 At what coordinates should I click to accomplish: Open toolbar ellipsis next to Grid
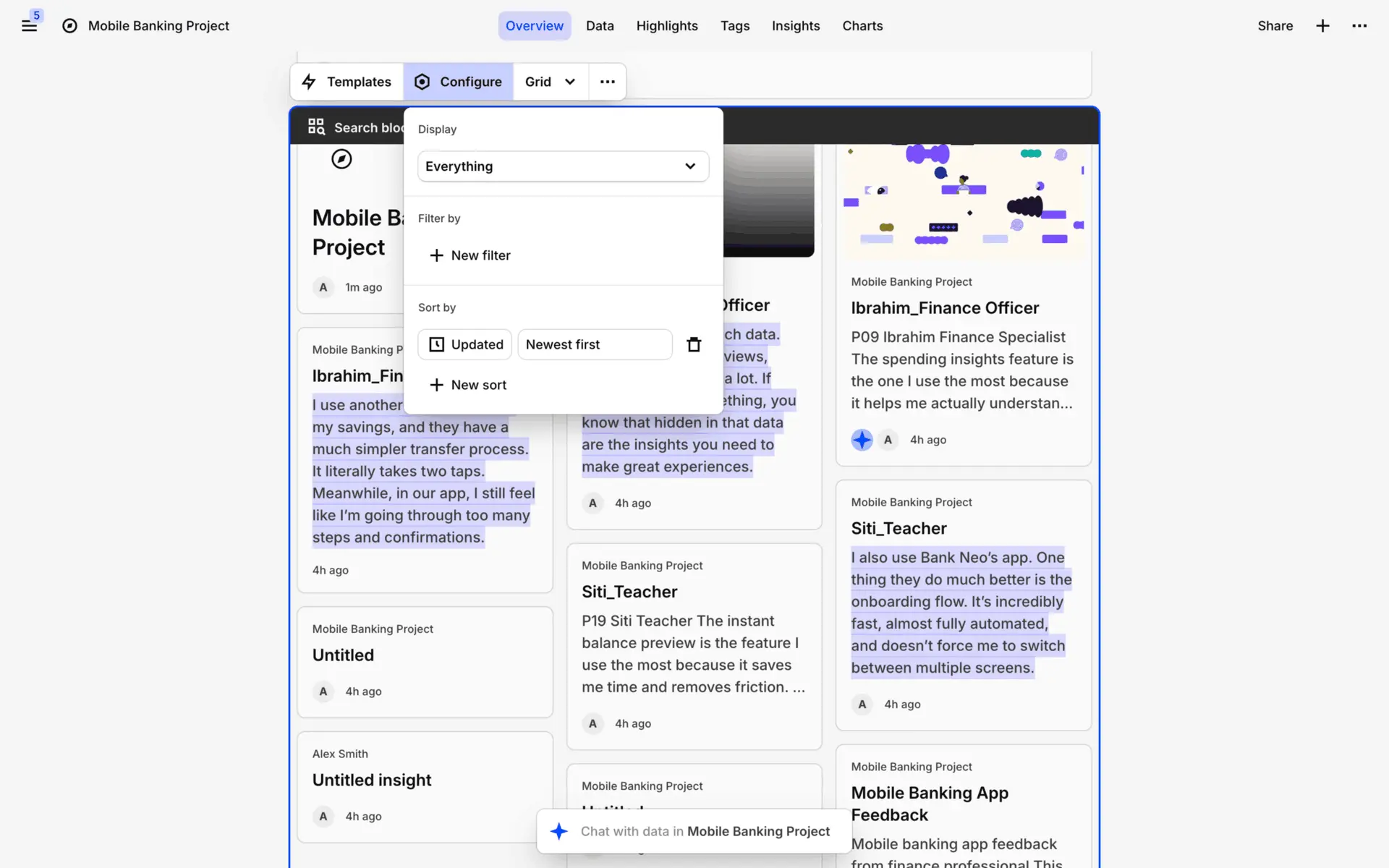coord(607,82)
